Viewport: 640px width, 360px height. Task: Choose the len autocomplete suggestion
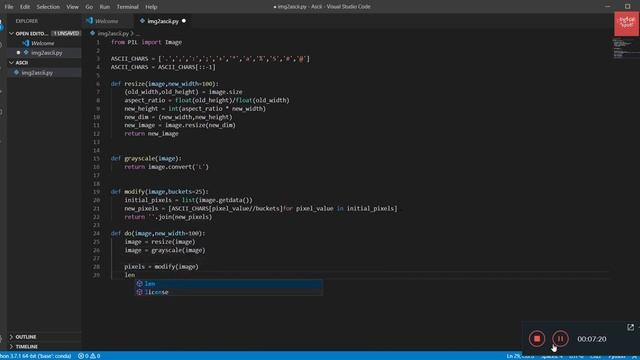point(229,284)
